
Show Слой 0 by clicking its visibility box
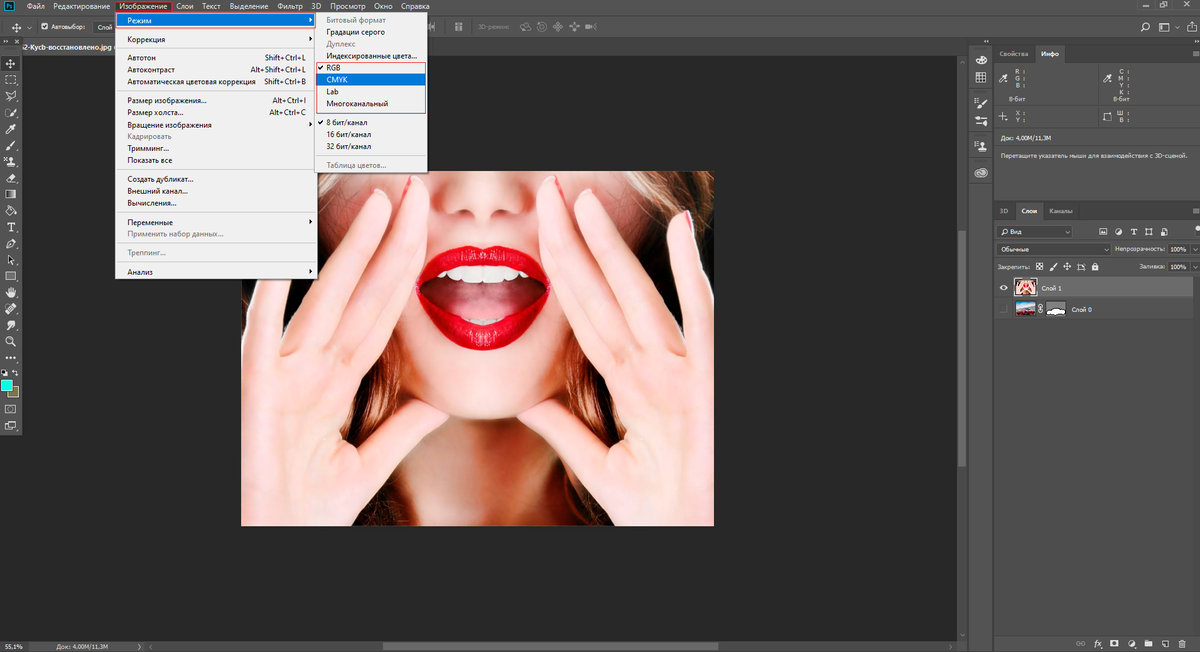pos(1004,310)
